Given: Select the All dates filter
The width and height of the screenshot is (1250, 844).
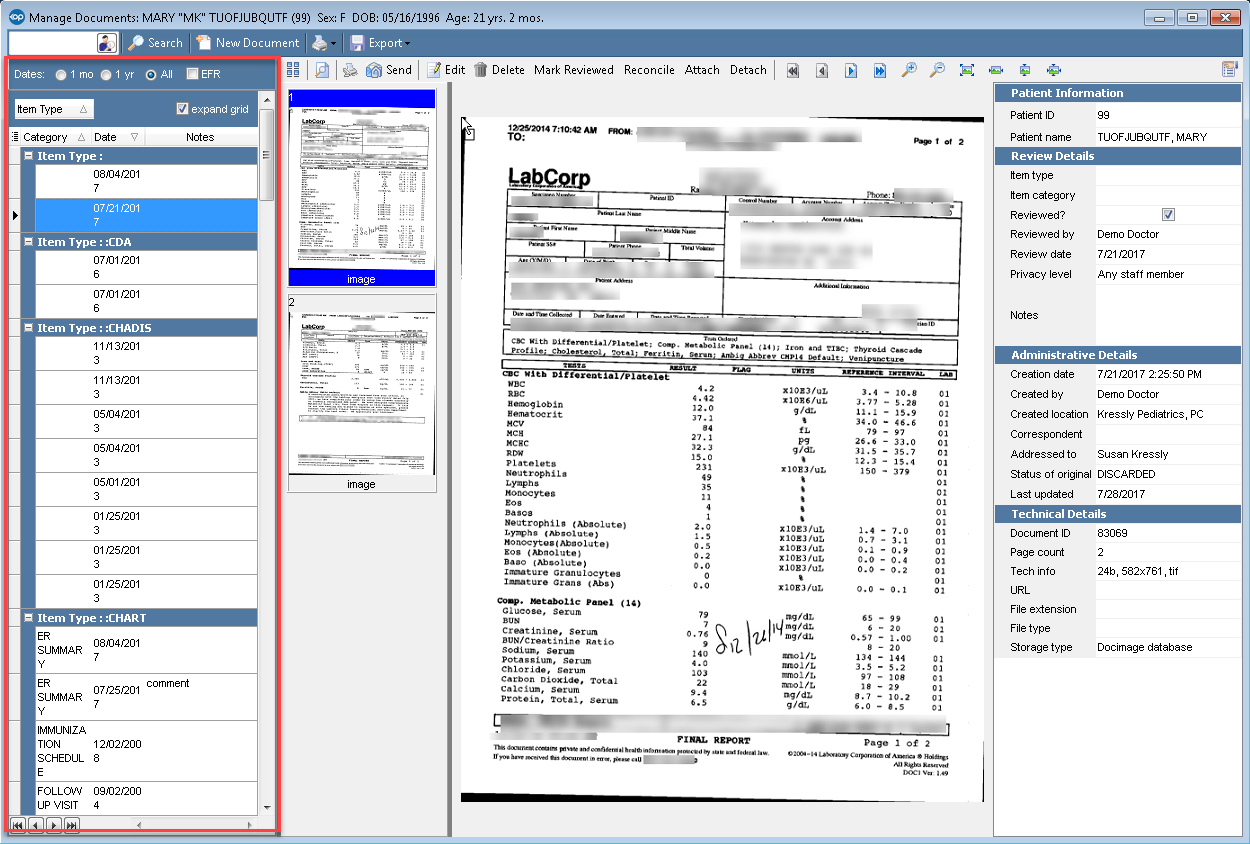Looking at the screenshot, I should 151,75.
